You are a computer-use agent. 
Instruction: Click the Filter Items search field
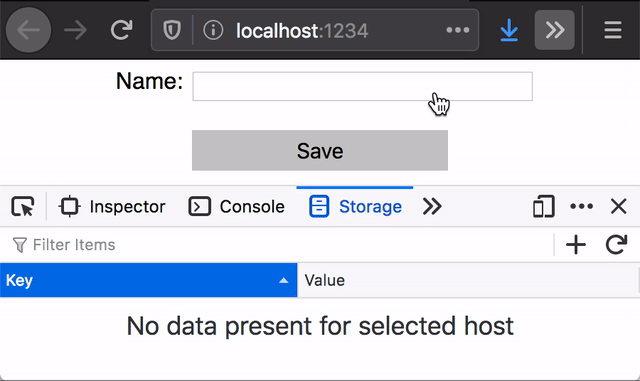point(282,245)
